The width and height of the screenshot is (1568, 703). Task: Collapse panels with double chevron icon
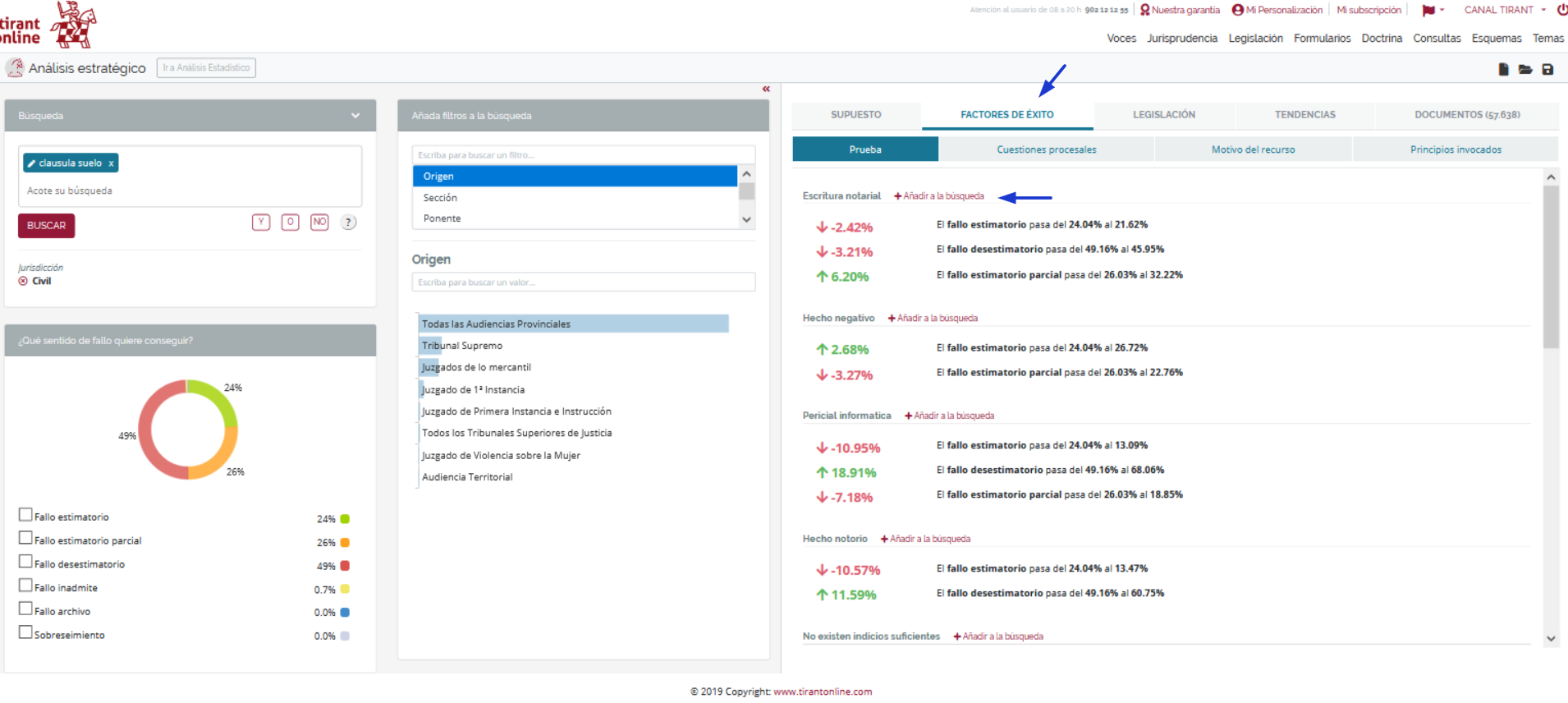click(x=766, y=89)
